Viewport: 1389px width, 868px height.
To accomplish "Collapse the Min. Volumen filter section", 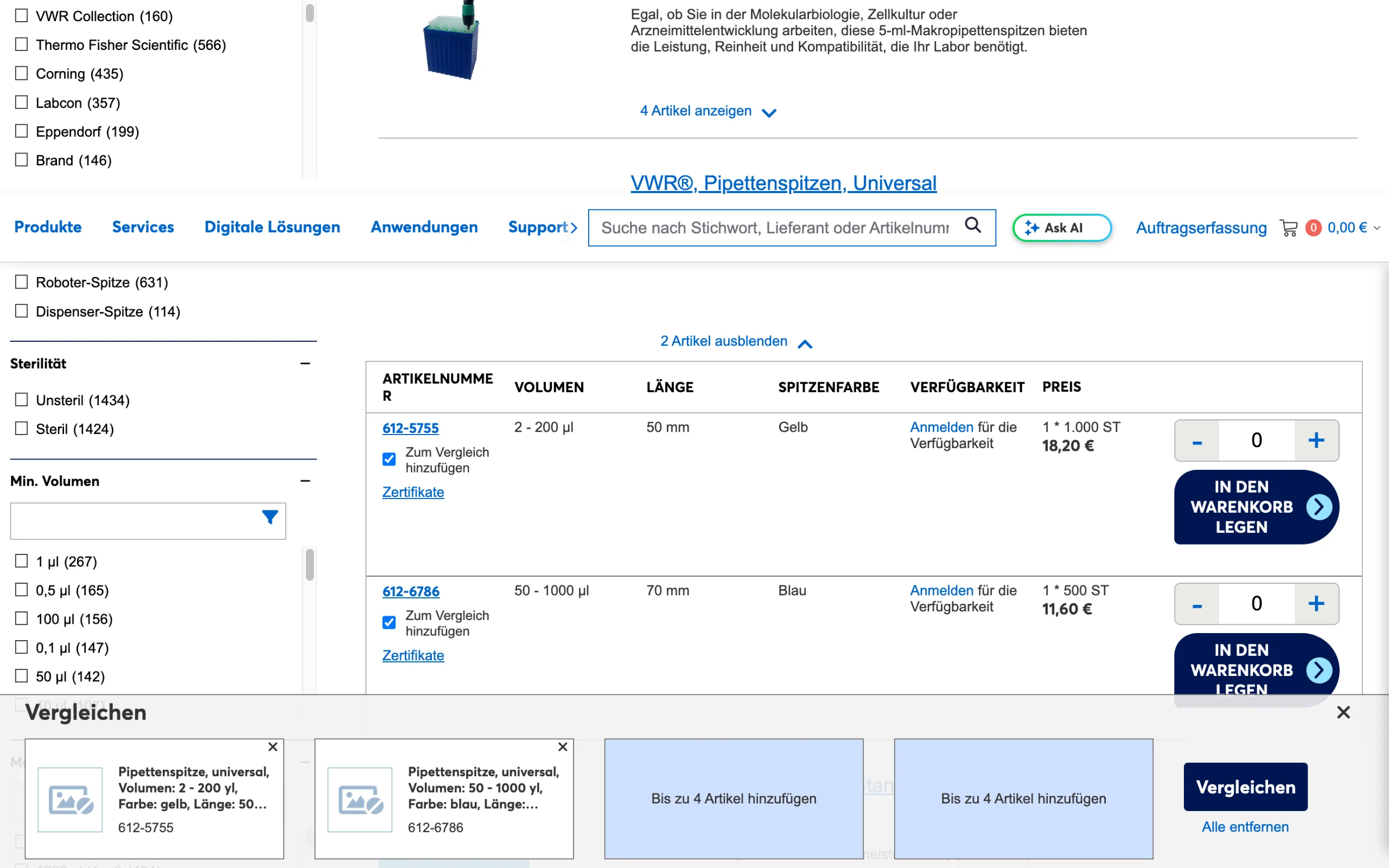I will [305, 481].
